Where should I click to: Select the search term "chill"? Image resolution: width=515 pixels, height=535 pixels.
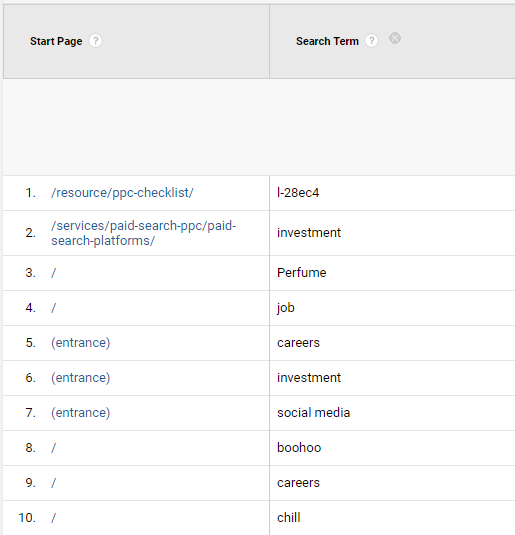click(289, 518)
